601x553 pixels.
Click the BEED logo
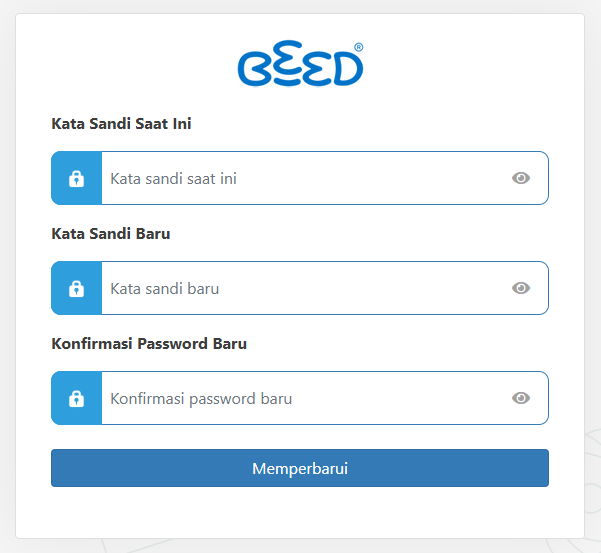(x=300, y=63)
